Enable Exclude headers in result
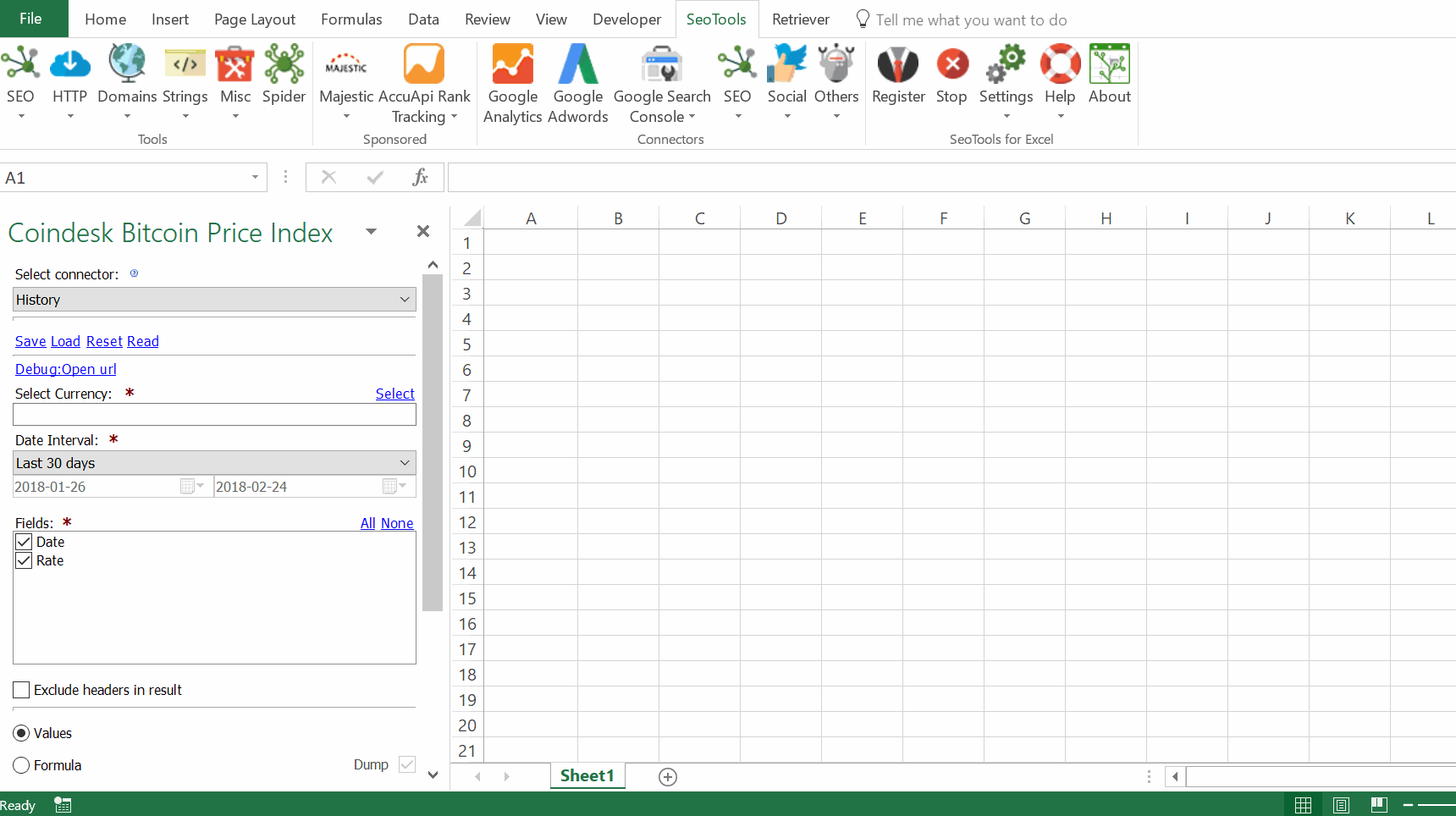Viewport: 1456px width, 816px height. click(22, 690)
